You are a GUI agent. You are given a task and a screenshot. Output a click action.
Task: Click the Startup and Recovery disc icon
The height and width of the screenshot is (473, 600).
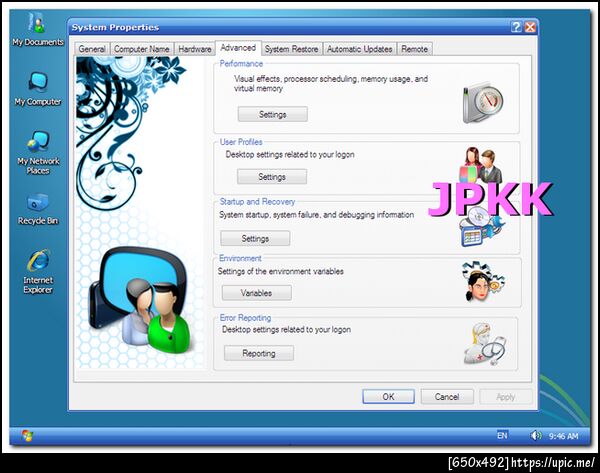tap(481, 228)
